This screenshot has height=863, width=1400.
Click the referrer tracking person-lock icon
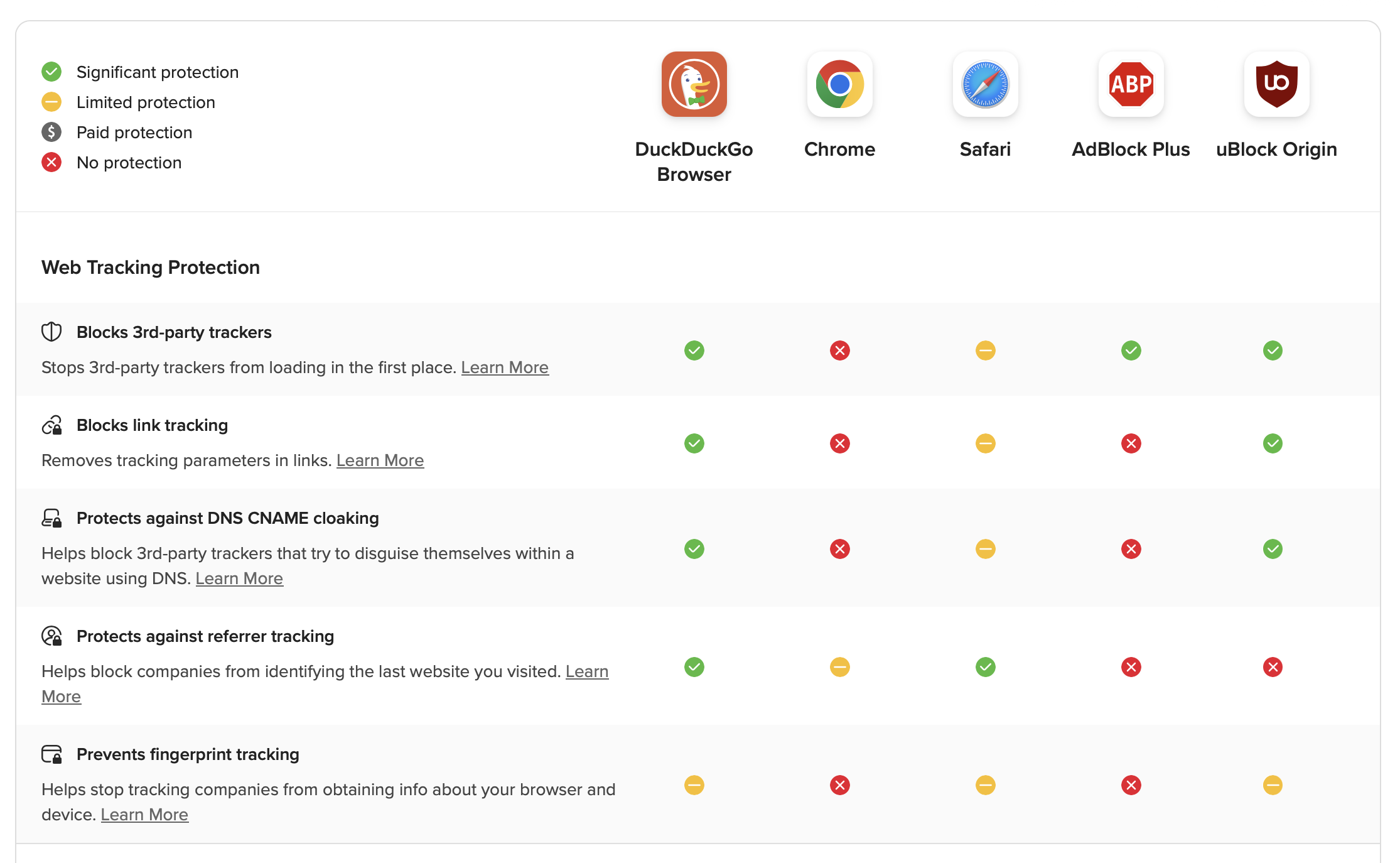coord(51,636)
